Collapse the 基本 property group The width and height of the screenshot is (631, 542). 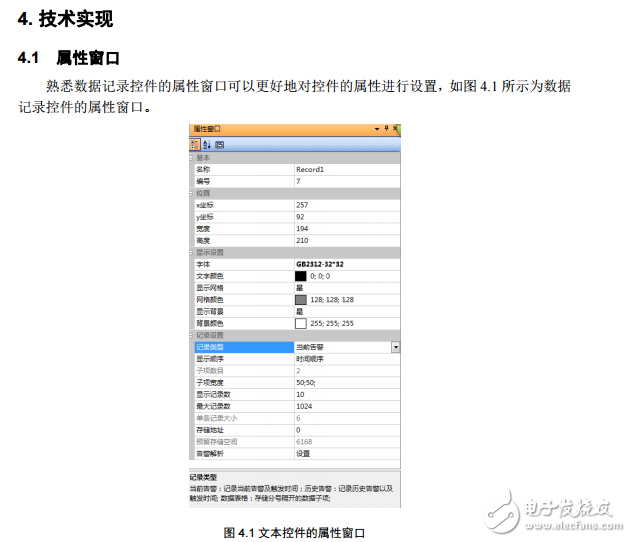point(191,158)
